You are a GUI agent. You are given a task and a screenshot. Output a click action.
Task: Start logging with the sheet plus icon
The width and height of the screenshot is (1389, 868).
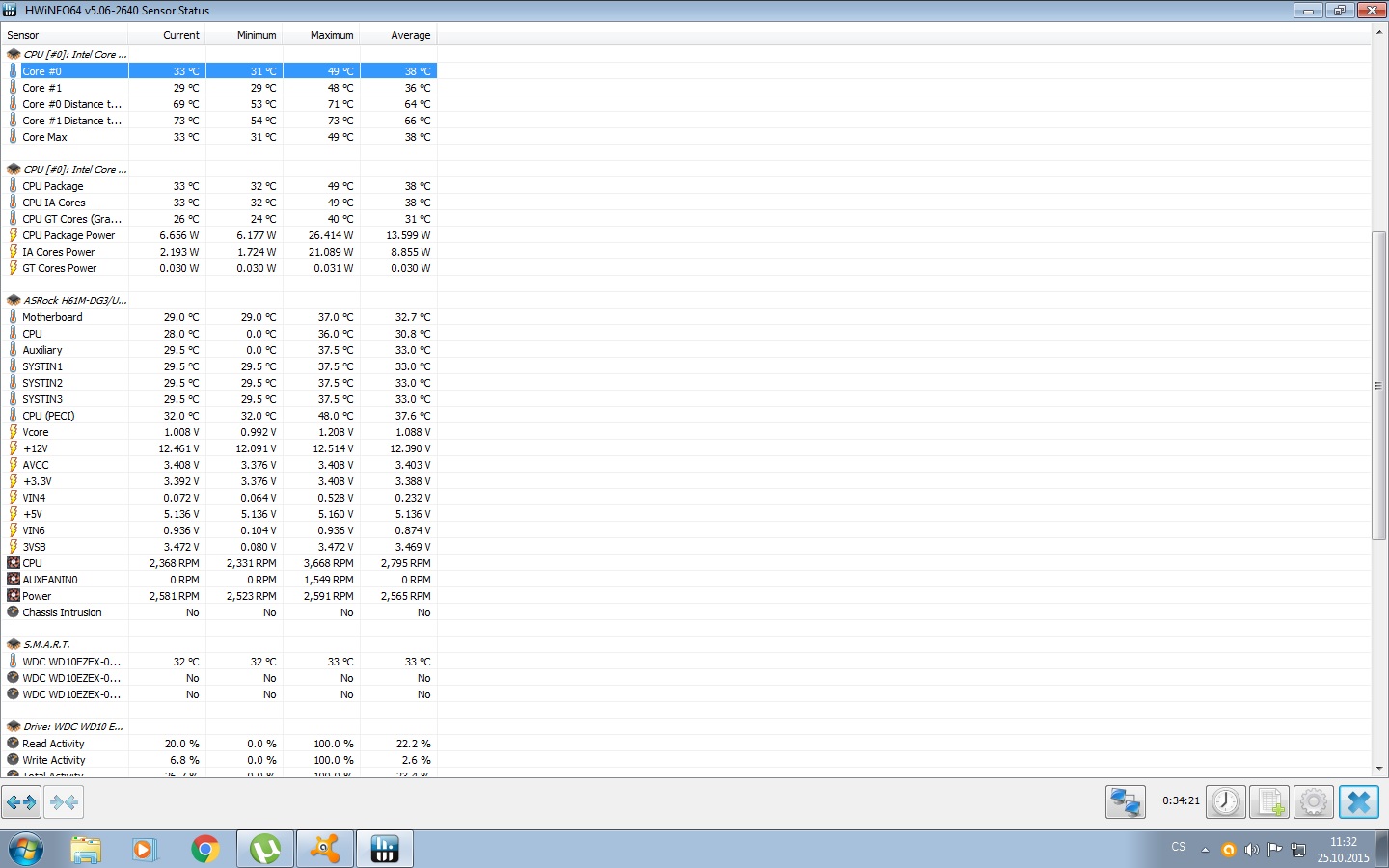tap(1269, 801)
